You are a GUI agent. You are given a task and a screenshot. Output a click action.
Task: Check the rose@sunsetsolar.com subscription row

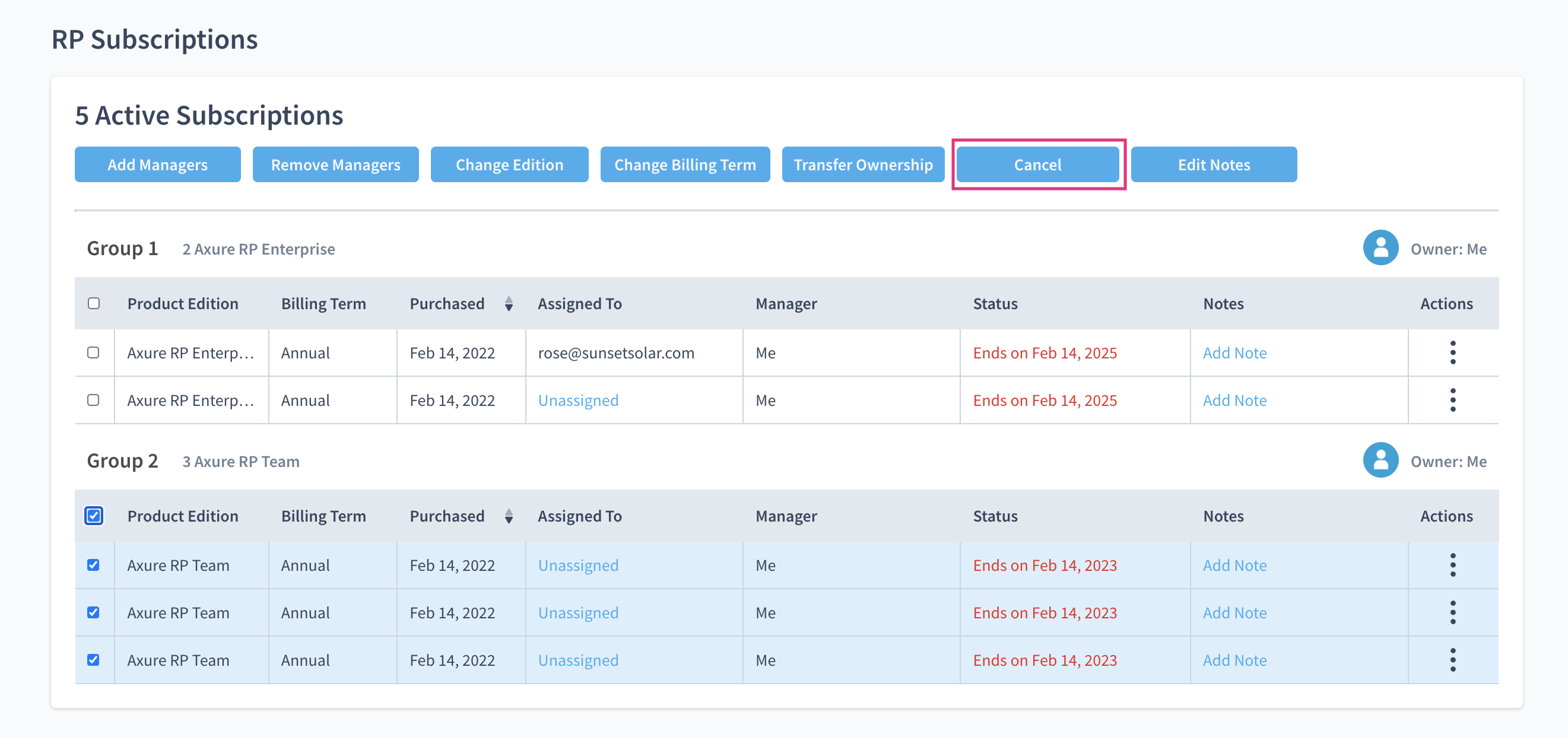[x=93, y=352]
